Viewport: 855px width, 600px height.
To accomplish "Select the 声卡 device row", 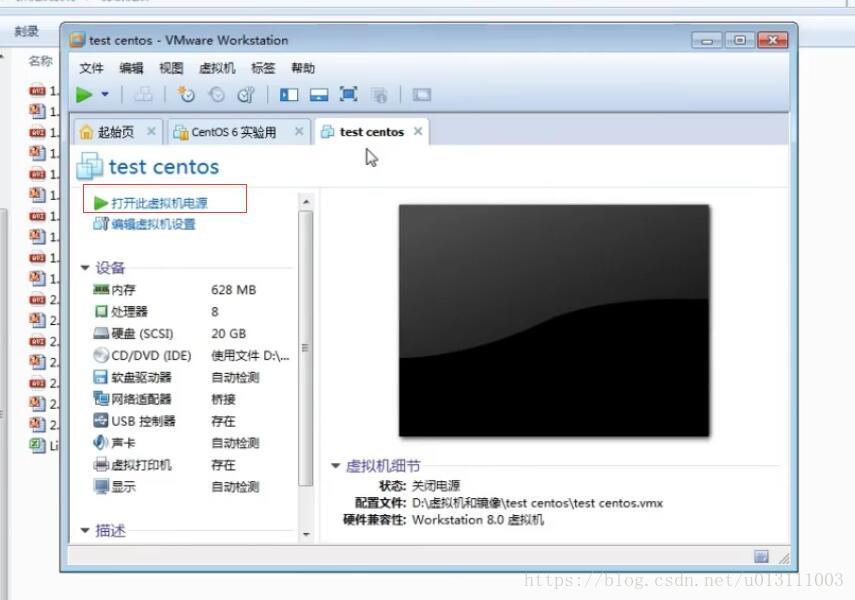I will [191, 443].
